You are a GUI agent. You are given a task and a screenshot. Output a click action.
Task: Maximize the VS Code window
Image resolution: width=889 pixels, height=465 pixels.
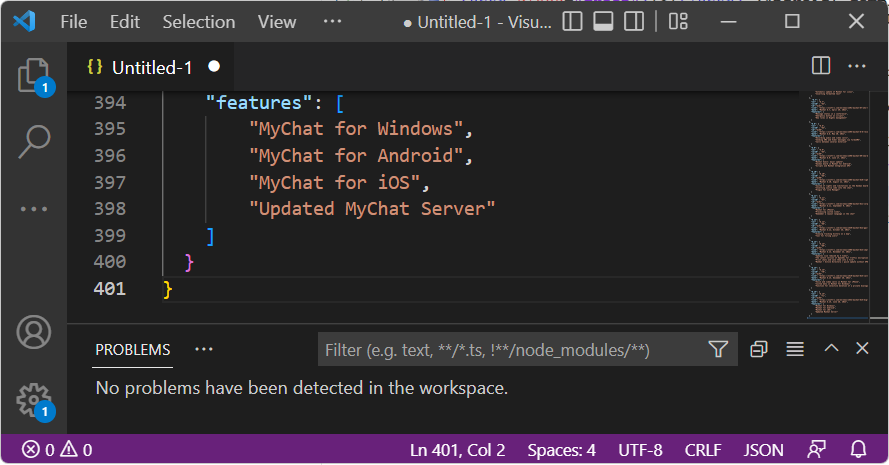pos(792,22)
